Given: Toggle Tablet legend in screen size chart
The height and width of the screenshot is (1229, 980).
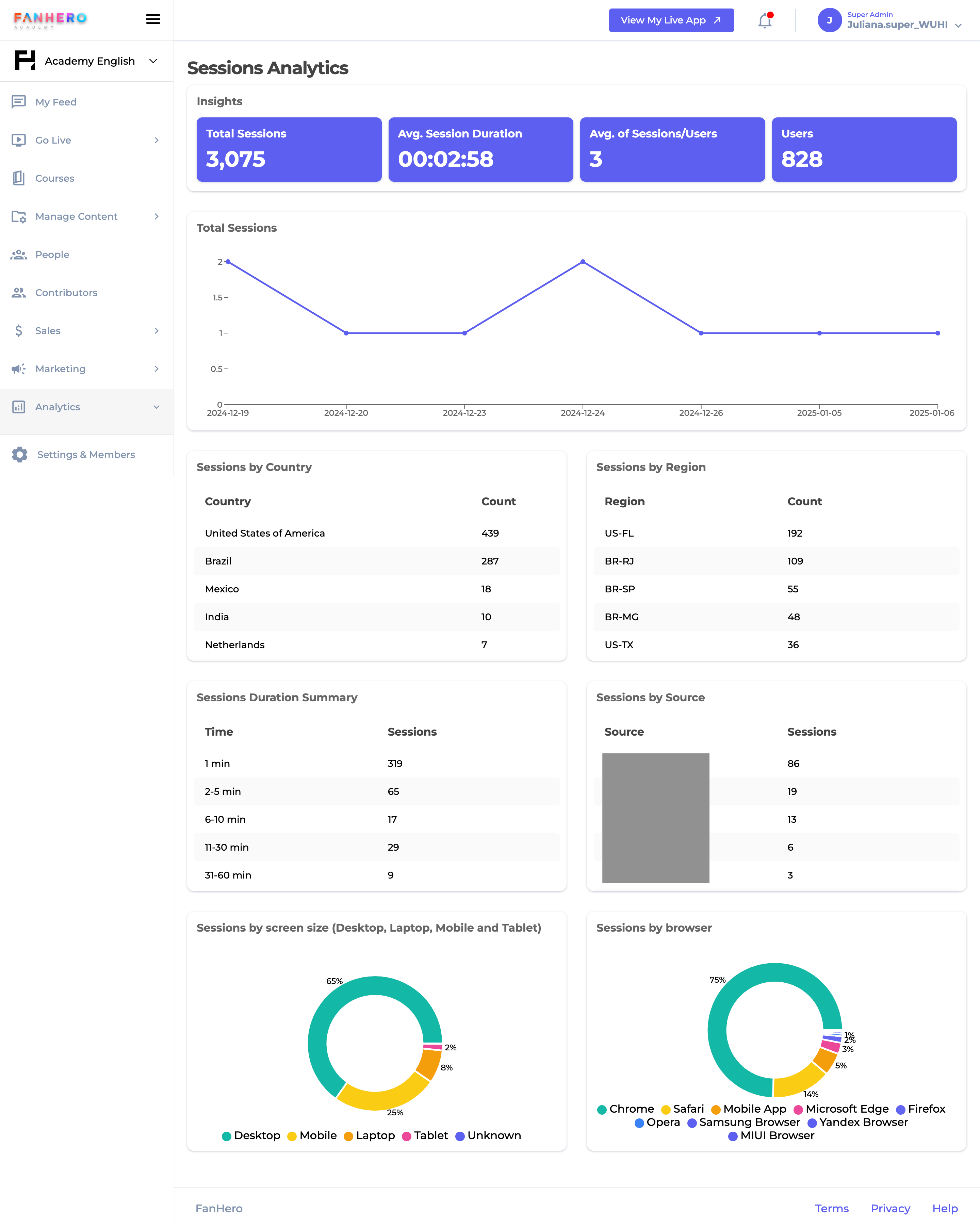Looking at the screenshot, I should (x=425, y=1135).
